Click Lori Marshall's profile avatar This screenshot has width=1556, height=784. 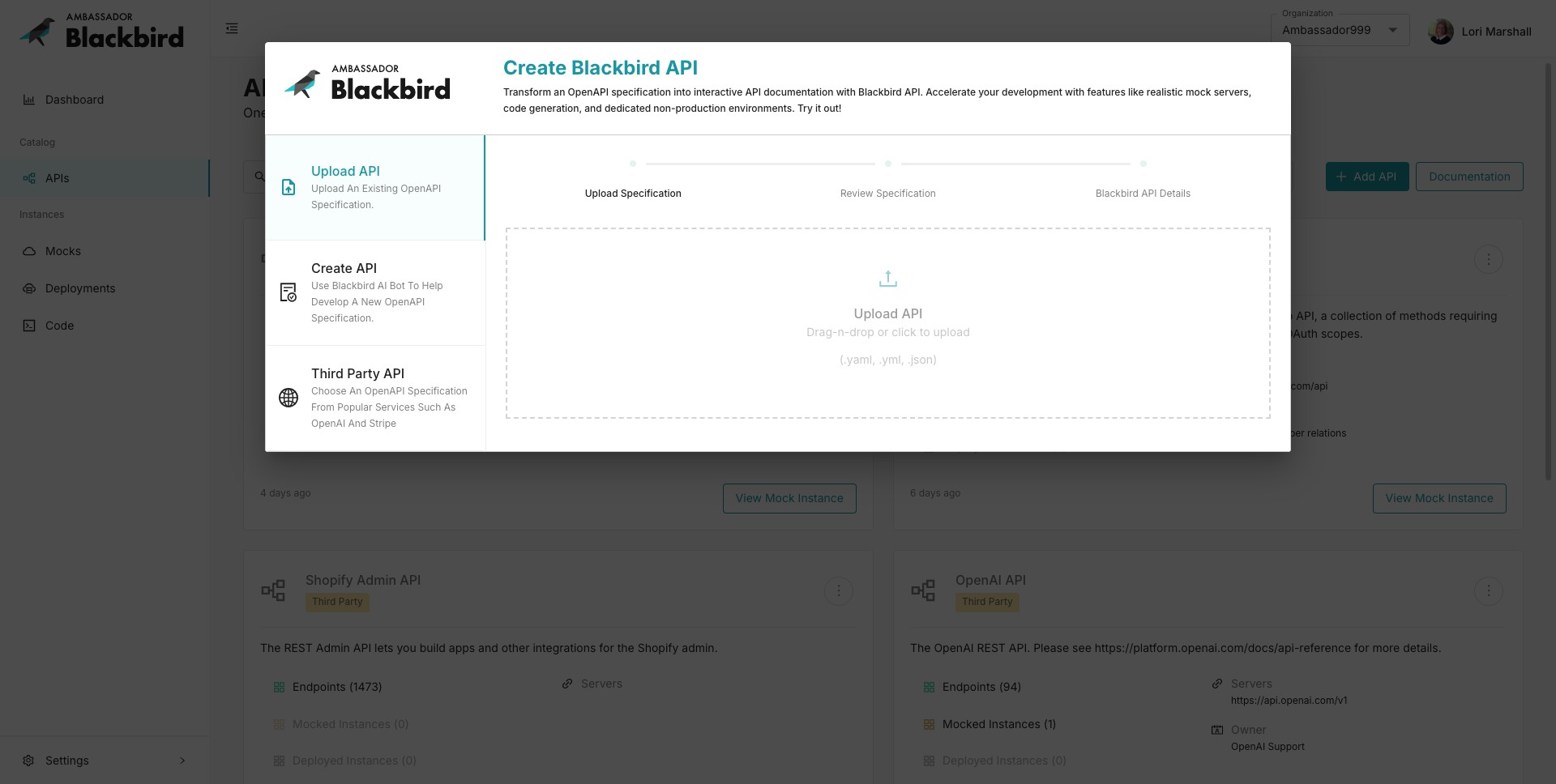click(x=1441, y=32)
